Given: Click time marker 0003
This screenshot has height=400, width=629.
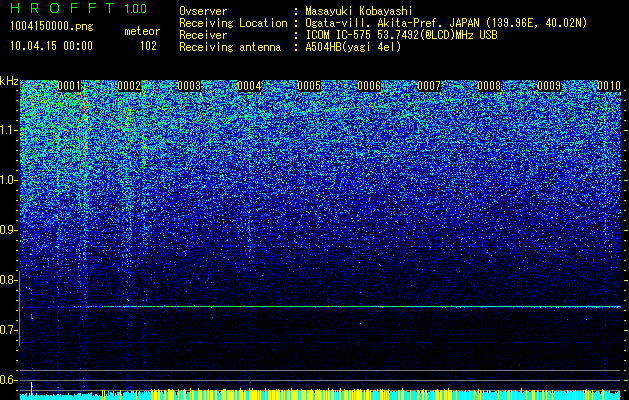Looking at the screenshot, I should click(x=189, y=86).
